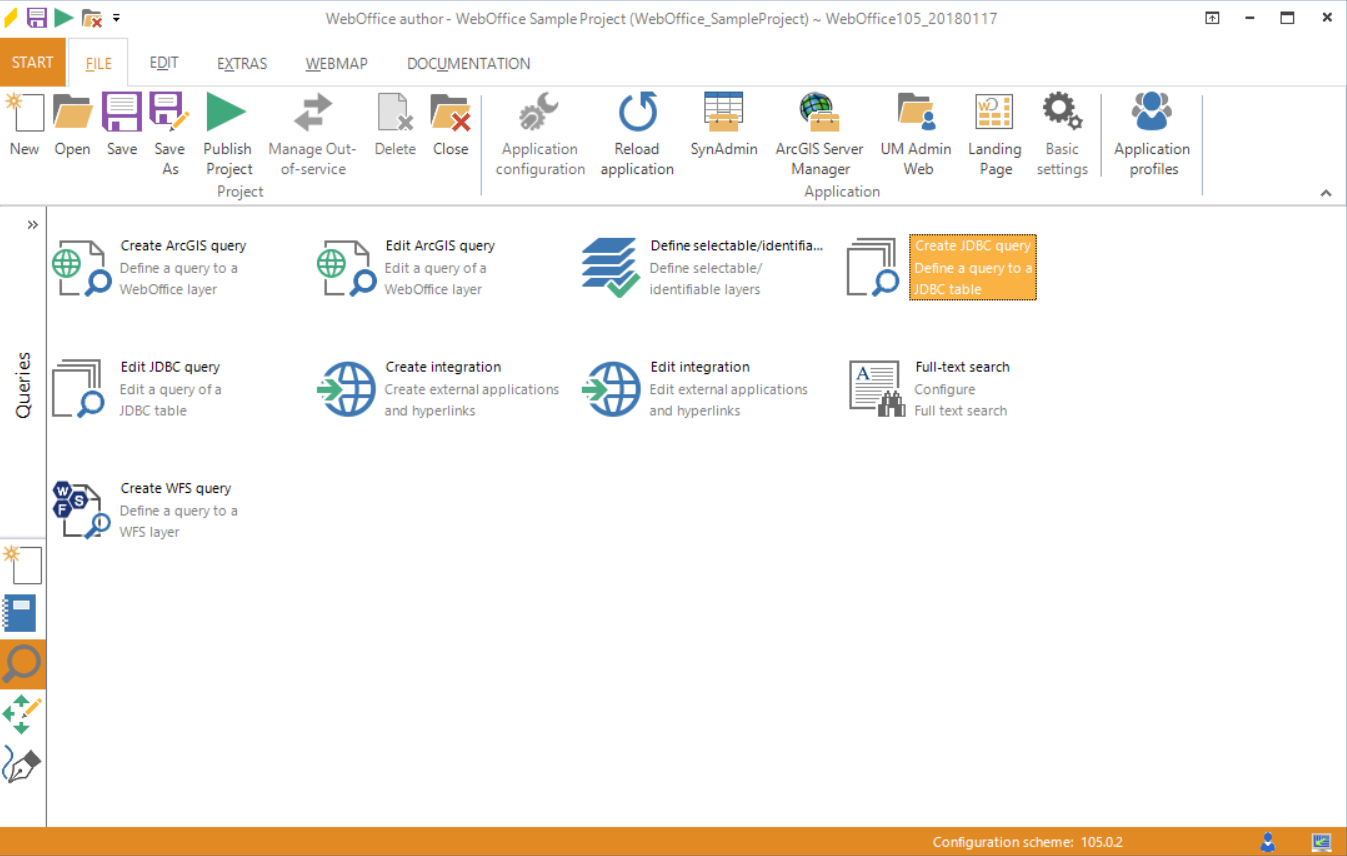Image resolution: width=1347 pixels, height=856 pixels.
Task: Switch to the WEBMAP ribbon tab
Action: tap(336, 63)
